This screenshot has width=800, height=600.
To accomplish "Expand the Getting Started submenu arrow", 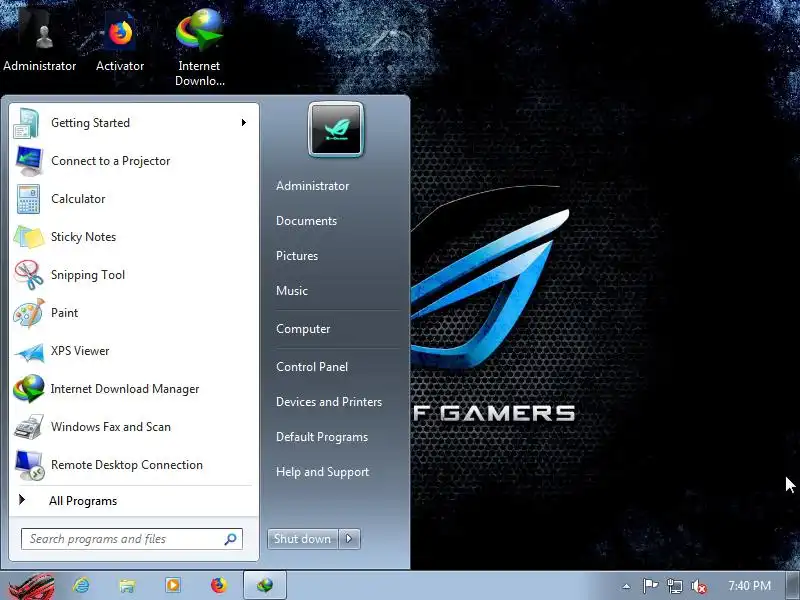I will 244,122.
